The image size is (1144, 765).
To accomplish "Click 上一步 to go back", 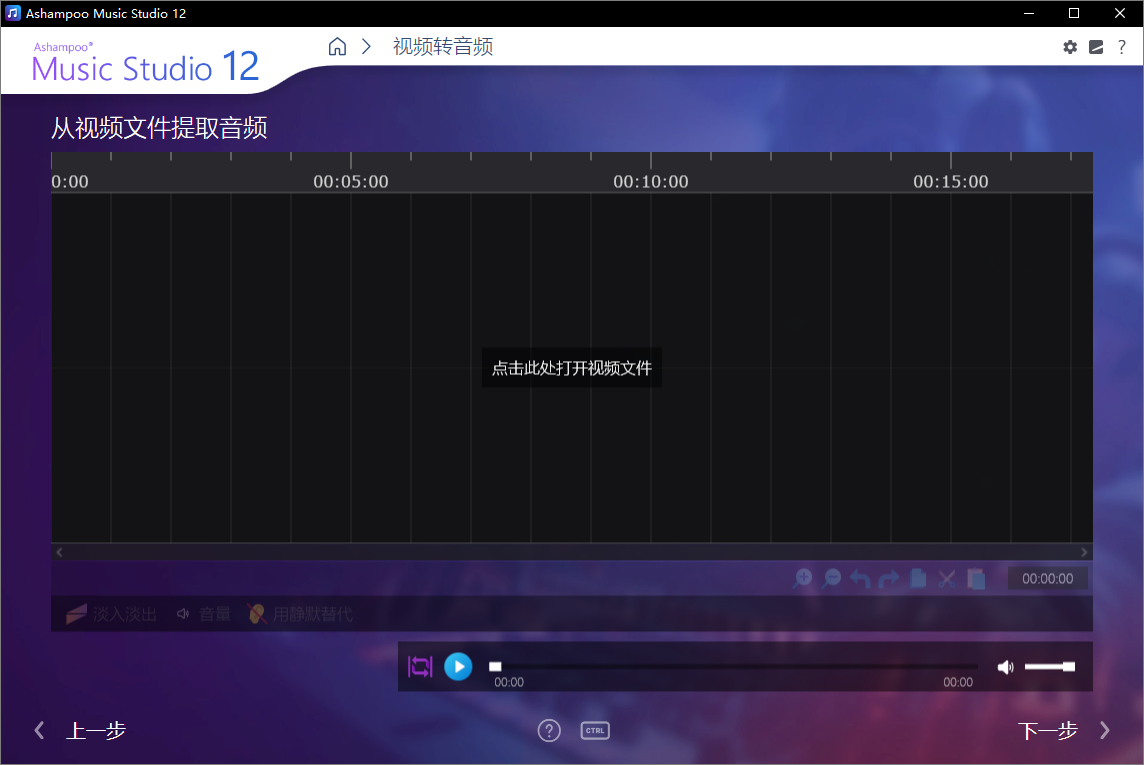I will pos(96,730).
